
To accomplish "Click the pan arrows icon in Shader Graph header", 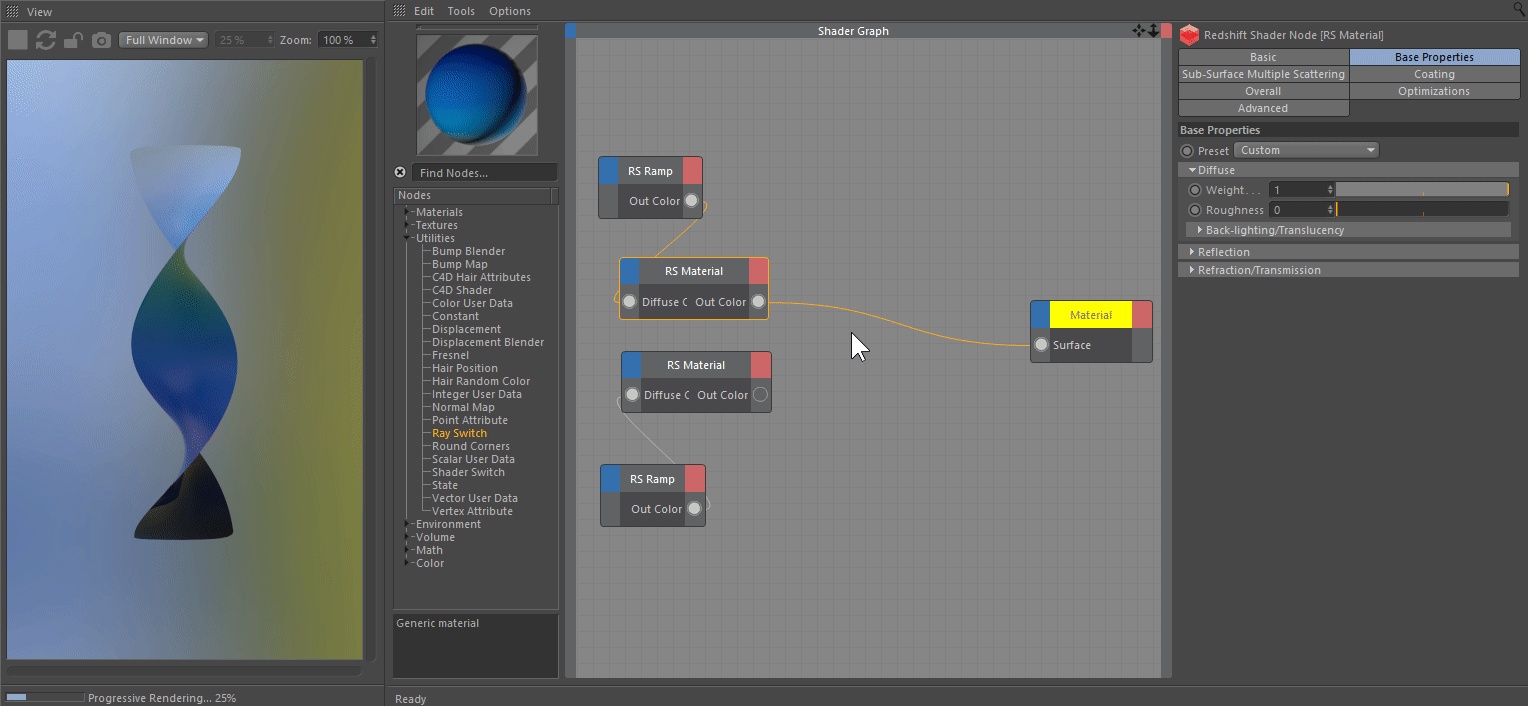I will [x=1139, y=31].
